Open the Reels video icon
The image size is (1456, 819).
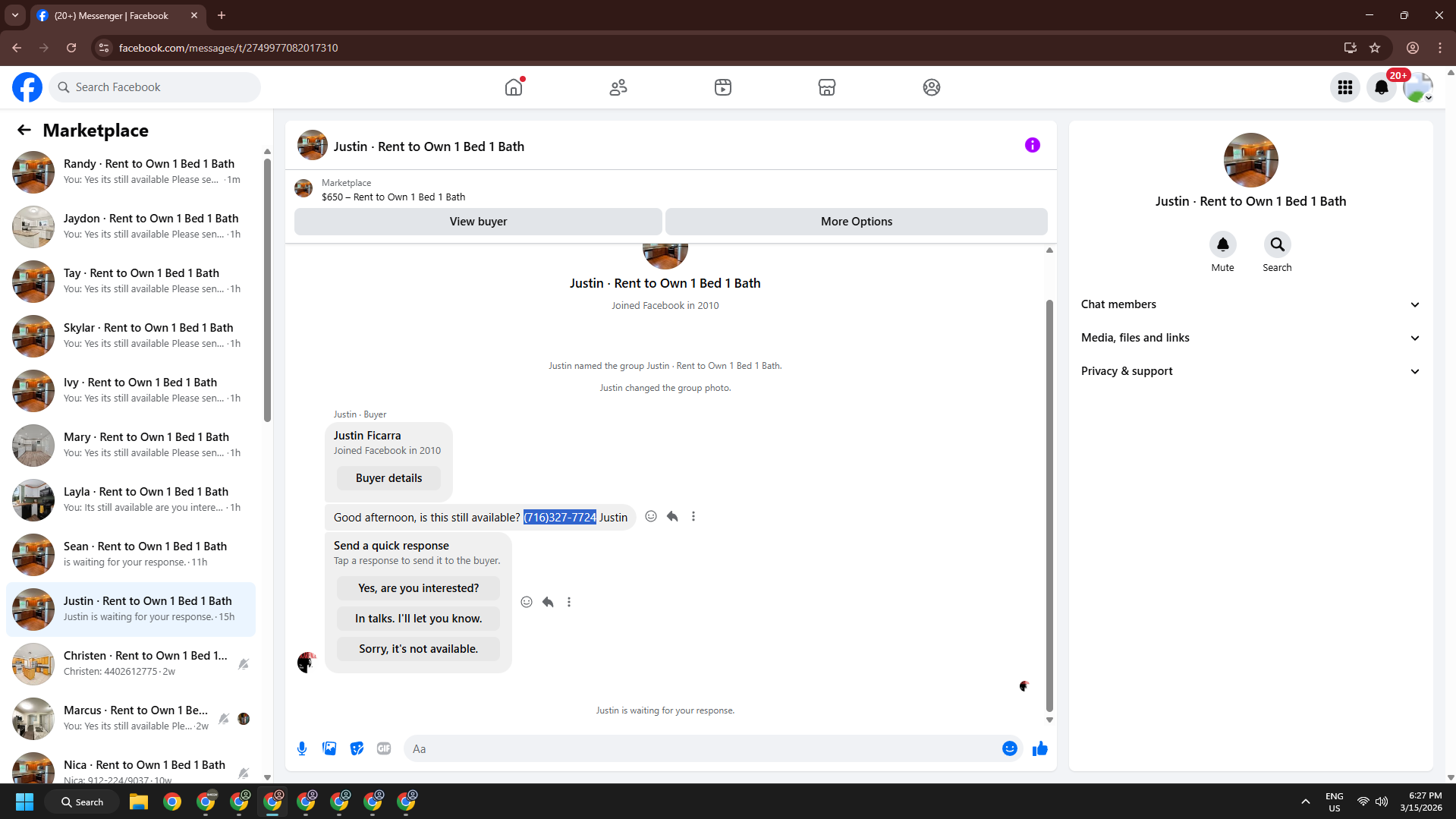coord(723,87)
